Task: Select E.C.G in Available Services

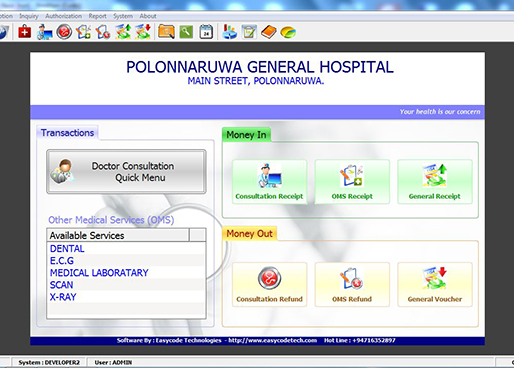Action: 126,261
